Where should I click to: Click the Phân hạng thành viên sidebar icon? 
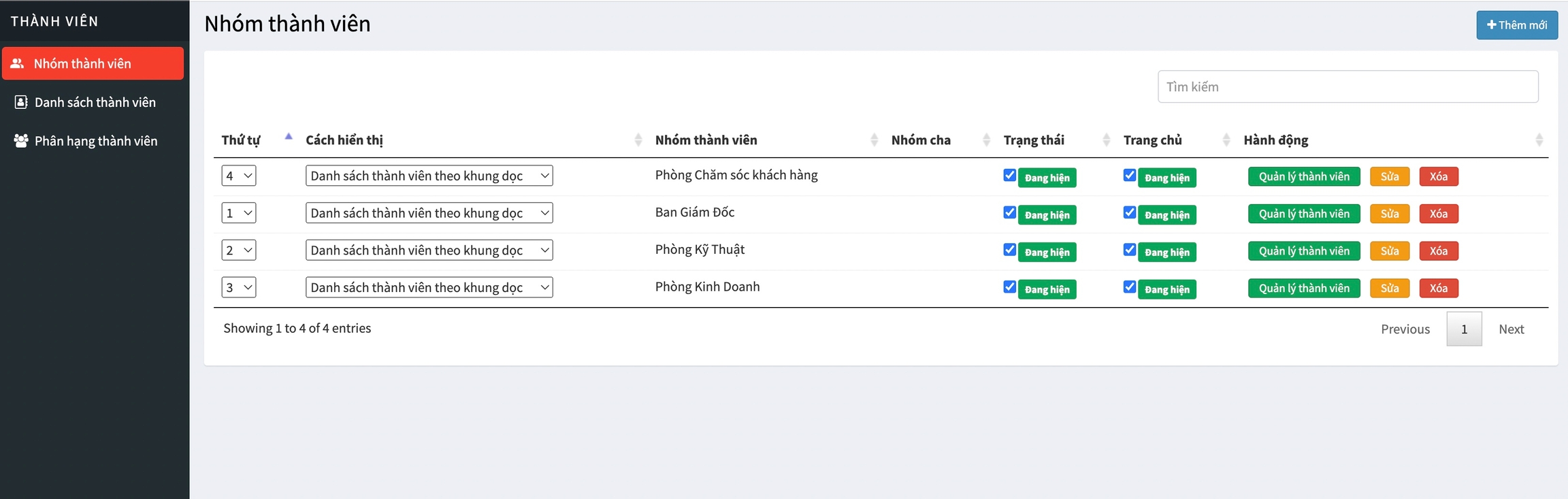coord(21,141)
